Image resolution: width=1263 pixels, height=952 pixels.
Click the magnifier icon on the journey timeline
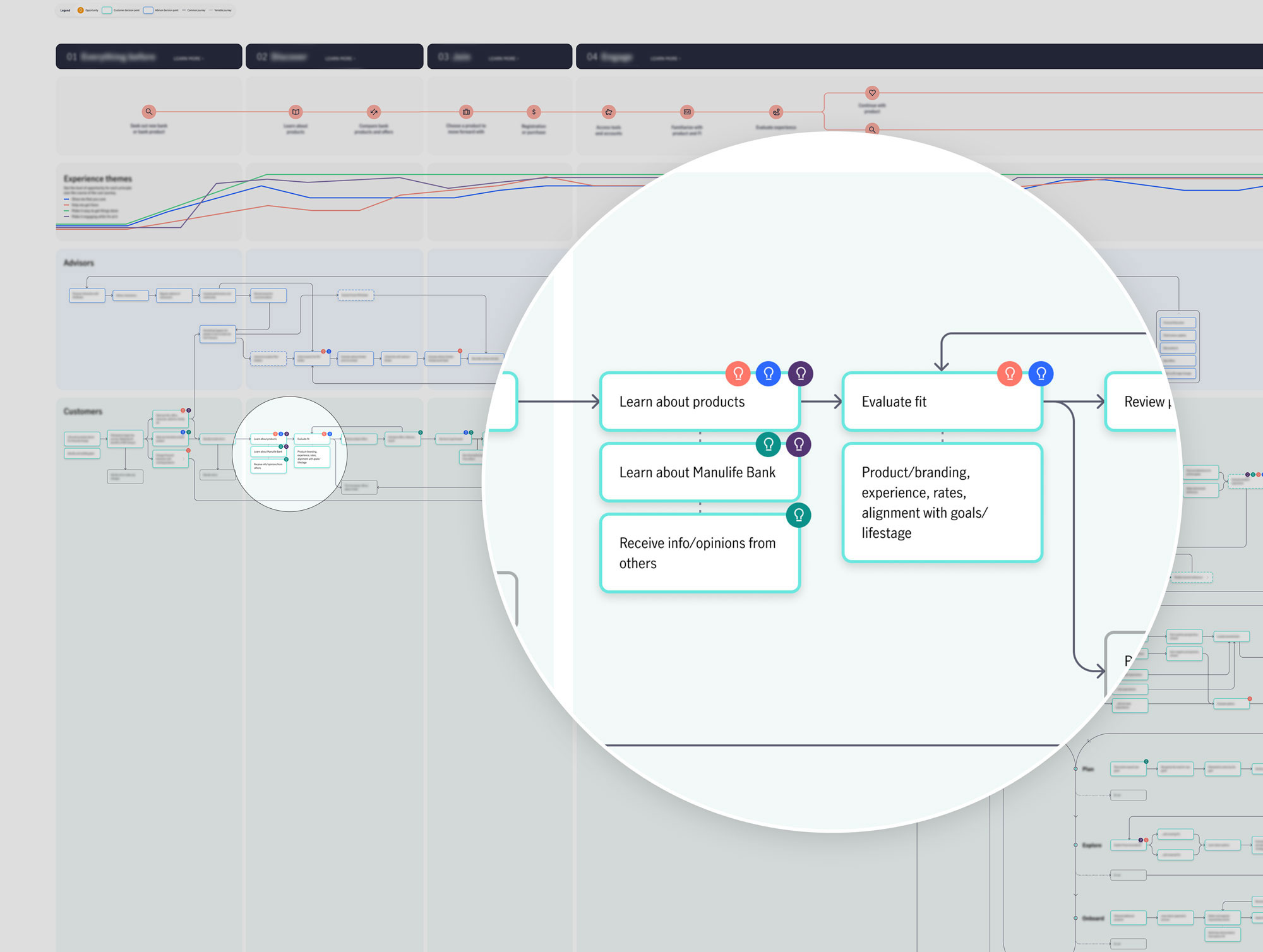[x=149, y=112]
